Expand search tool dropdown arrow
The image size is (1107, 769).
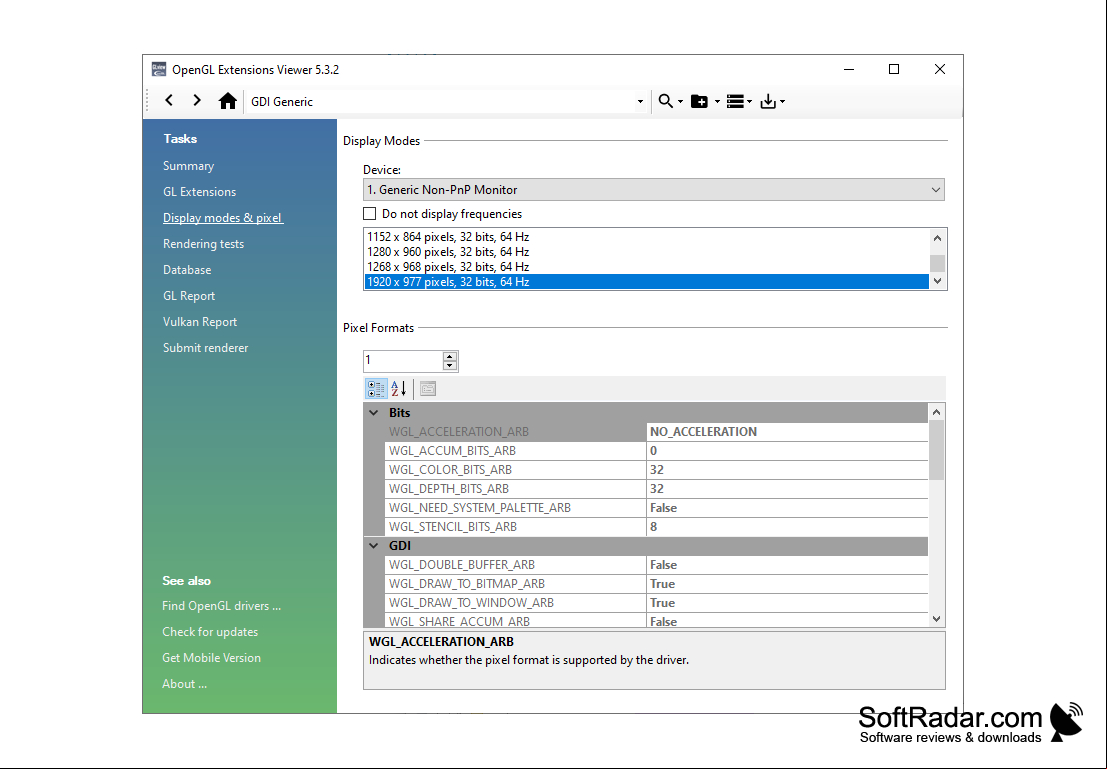pos(681,102)
